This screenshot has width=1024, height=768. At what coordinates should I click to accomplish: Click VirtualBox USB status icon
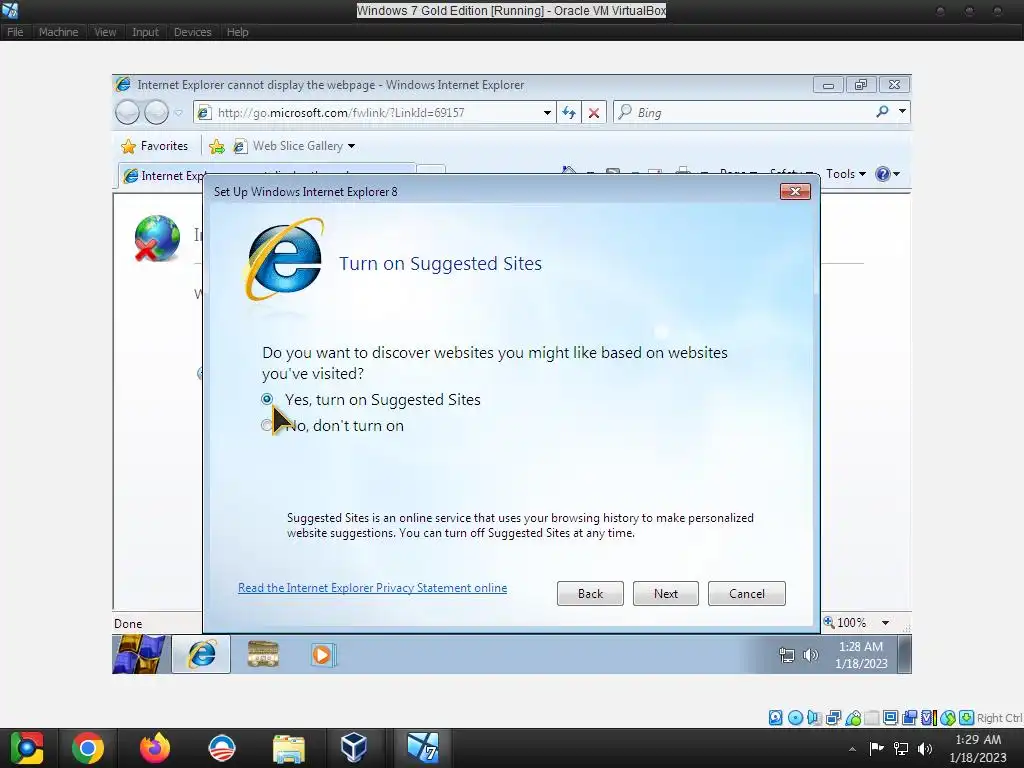[x=853, y=718]
